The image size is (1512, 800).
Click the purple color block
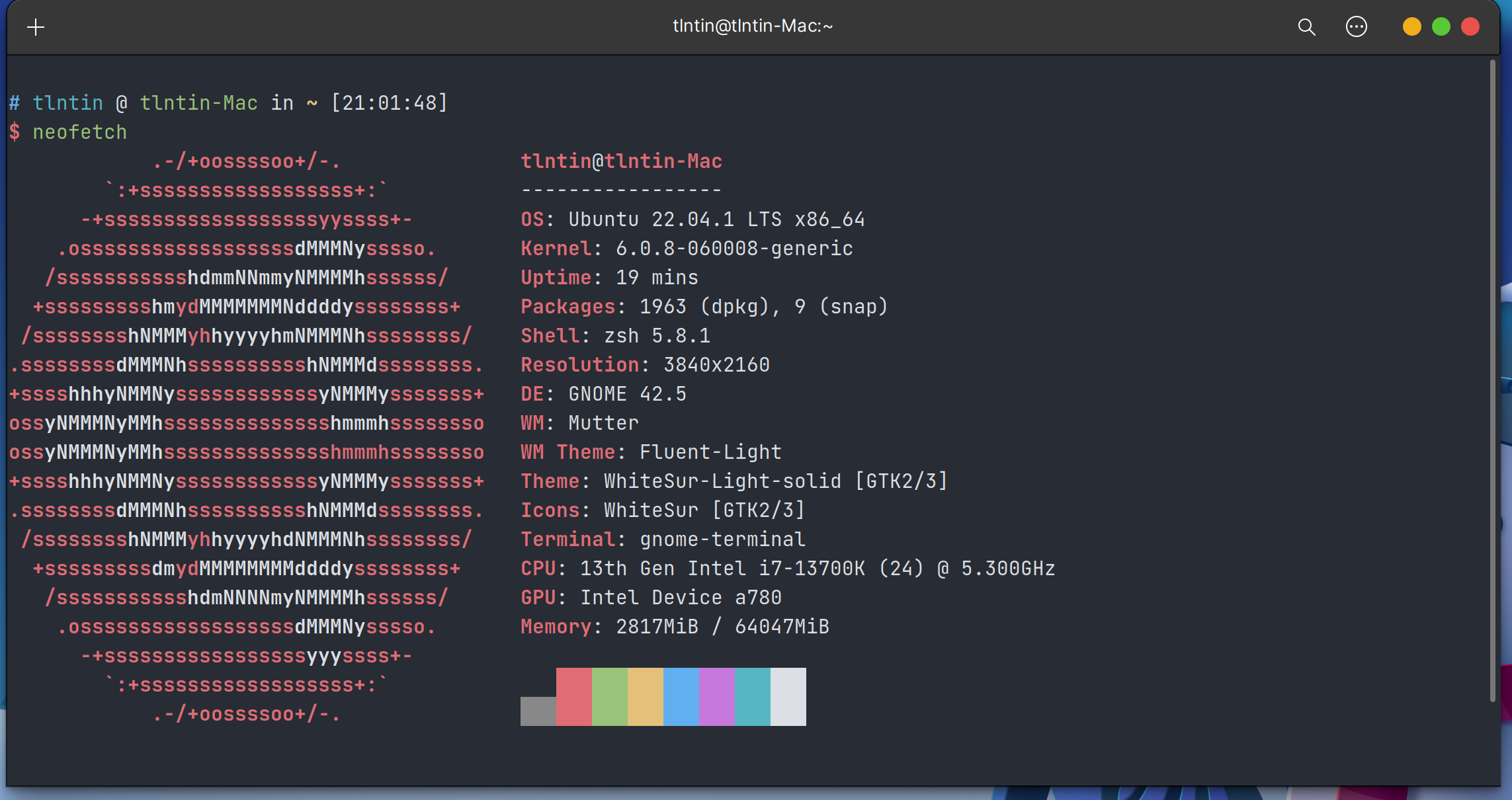coord(716,696)
